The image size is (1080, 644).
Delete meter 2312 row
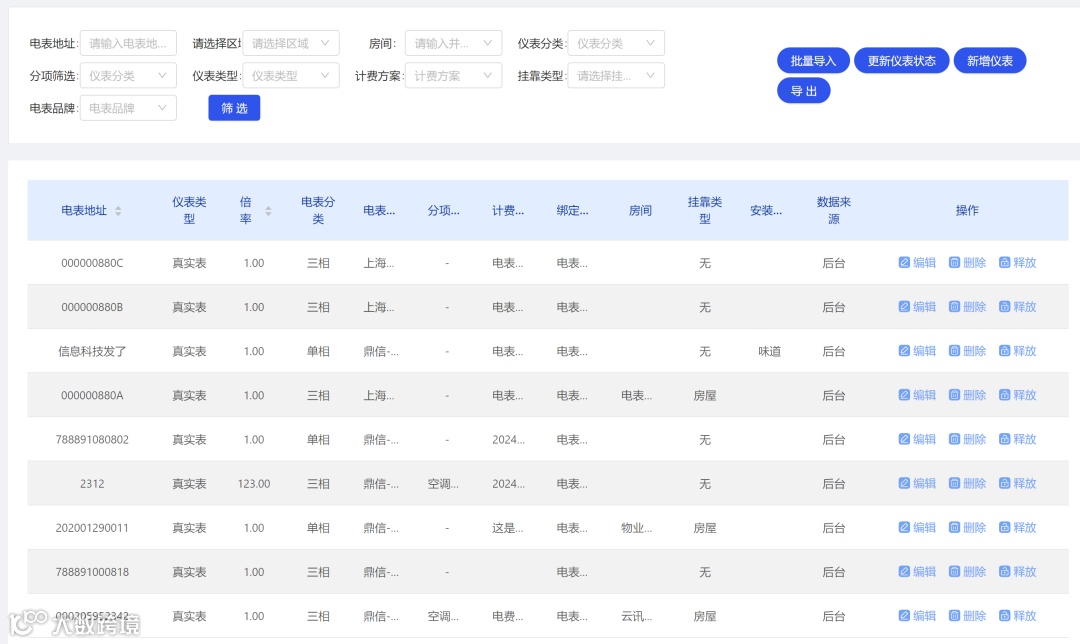coord(967,483)
